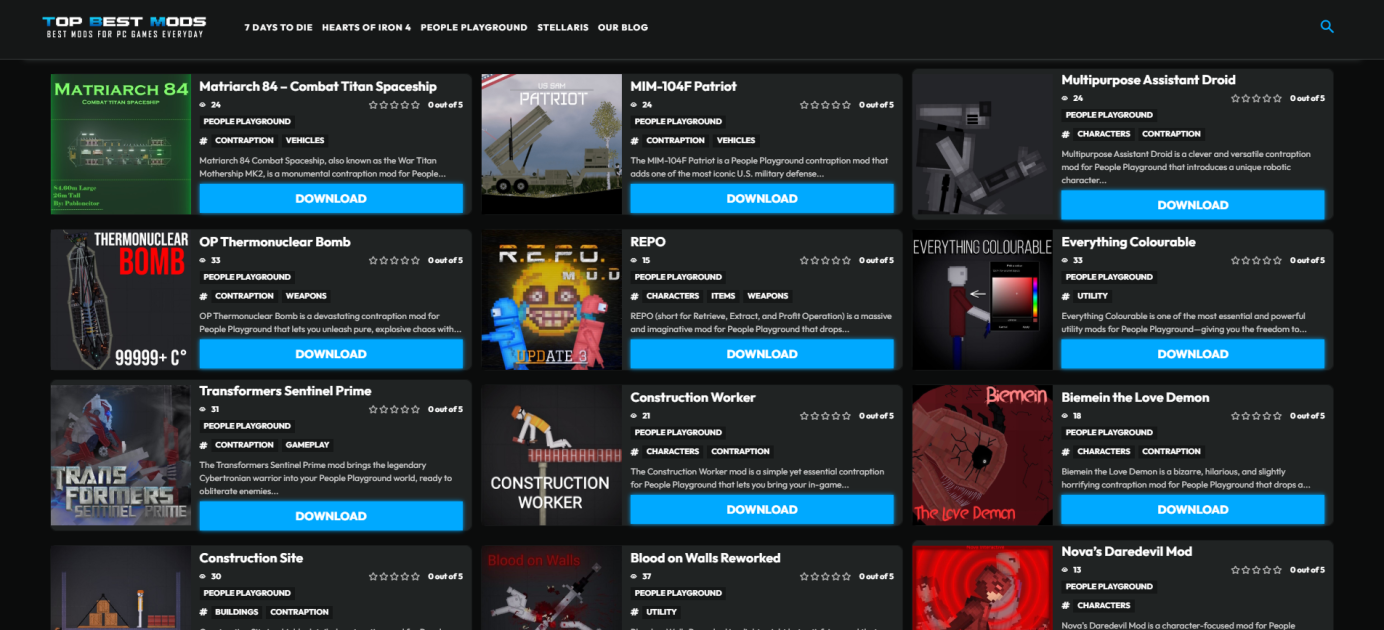Open Blood on Walls thumbnail
Viewport: 1384px width, 630px height.
[x=552, y=588]
